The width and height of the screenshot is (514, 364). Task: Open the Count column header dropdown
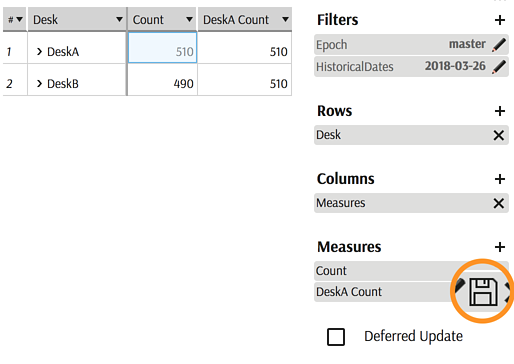coord(189,19)
